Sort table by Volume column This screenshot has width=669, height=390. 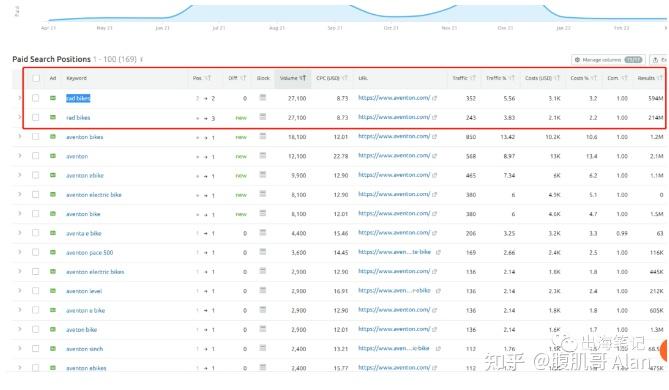(293, 78)
